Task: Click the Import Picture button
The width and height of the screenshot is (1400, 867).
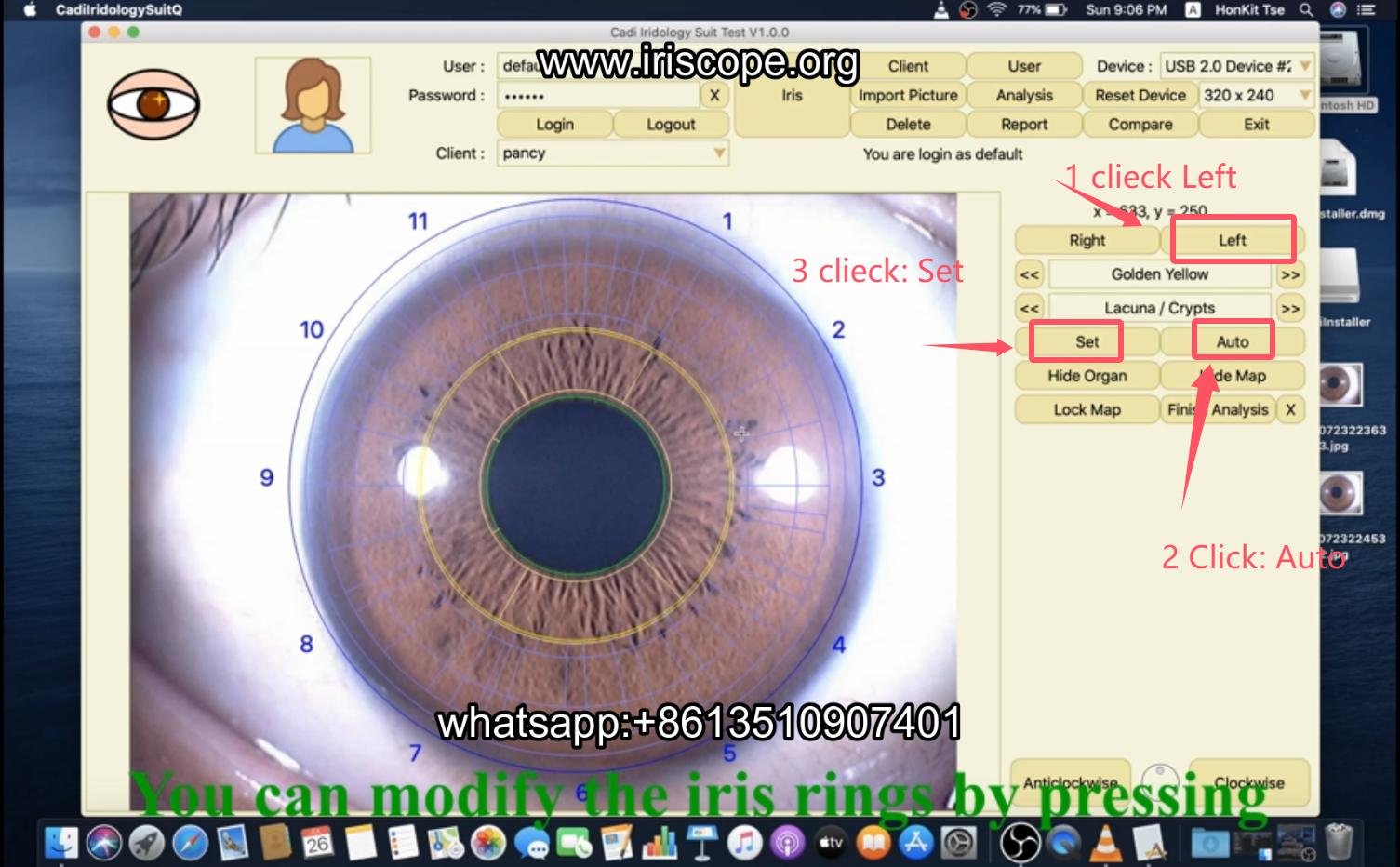Action: (x=908, y=95)
